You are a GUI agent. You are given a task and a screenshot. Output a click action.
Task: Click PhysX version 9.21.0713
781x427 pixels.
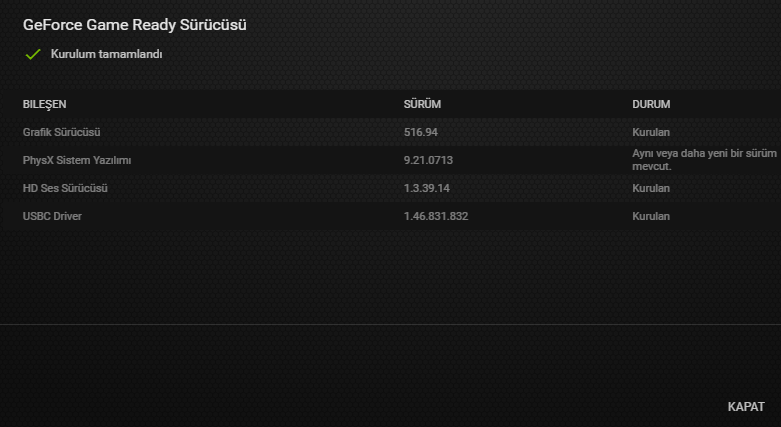tap(428, 160)
